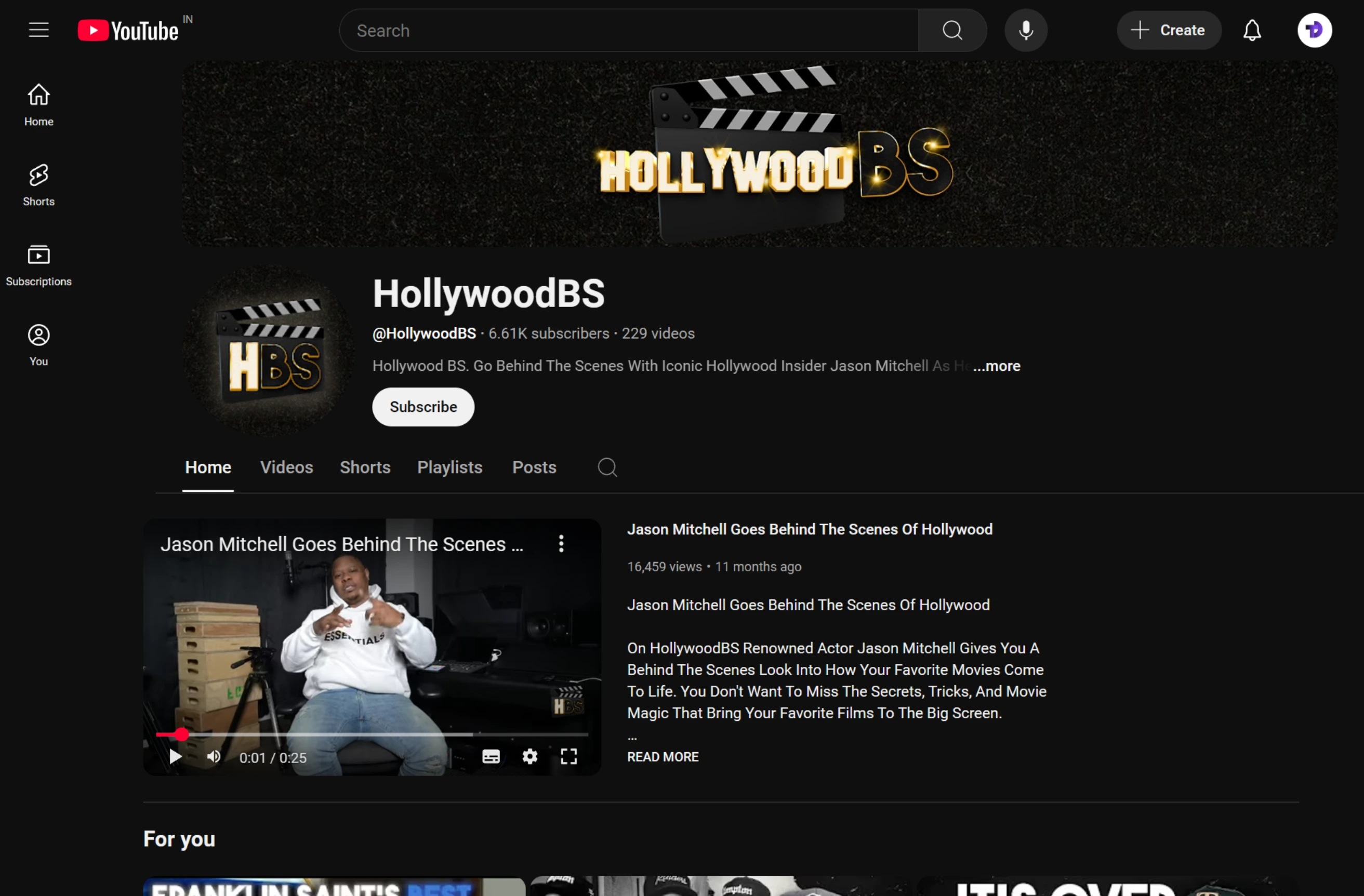
Task: Click the HollywoodBS channel banner
Action: tap(759, 155)
